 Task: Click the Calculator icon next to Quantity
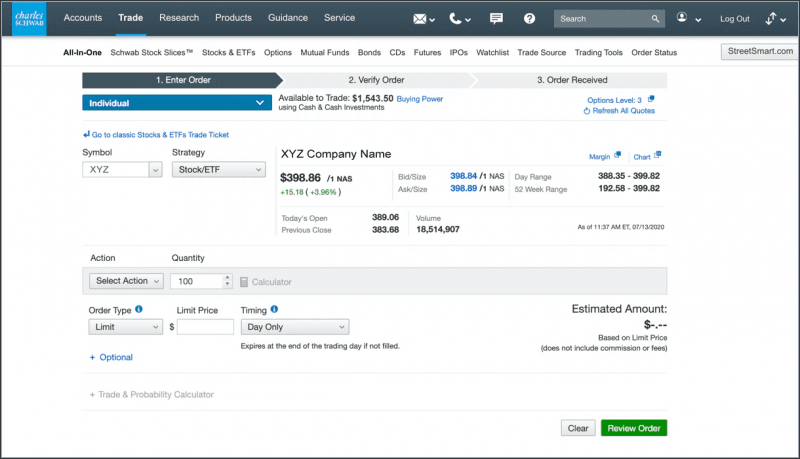point(244,282)
